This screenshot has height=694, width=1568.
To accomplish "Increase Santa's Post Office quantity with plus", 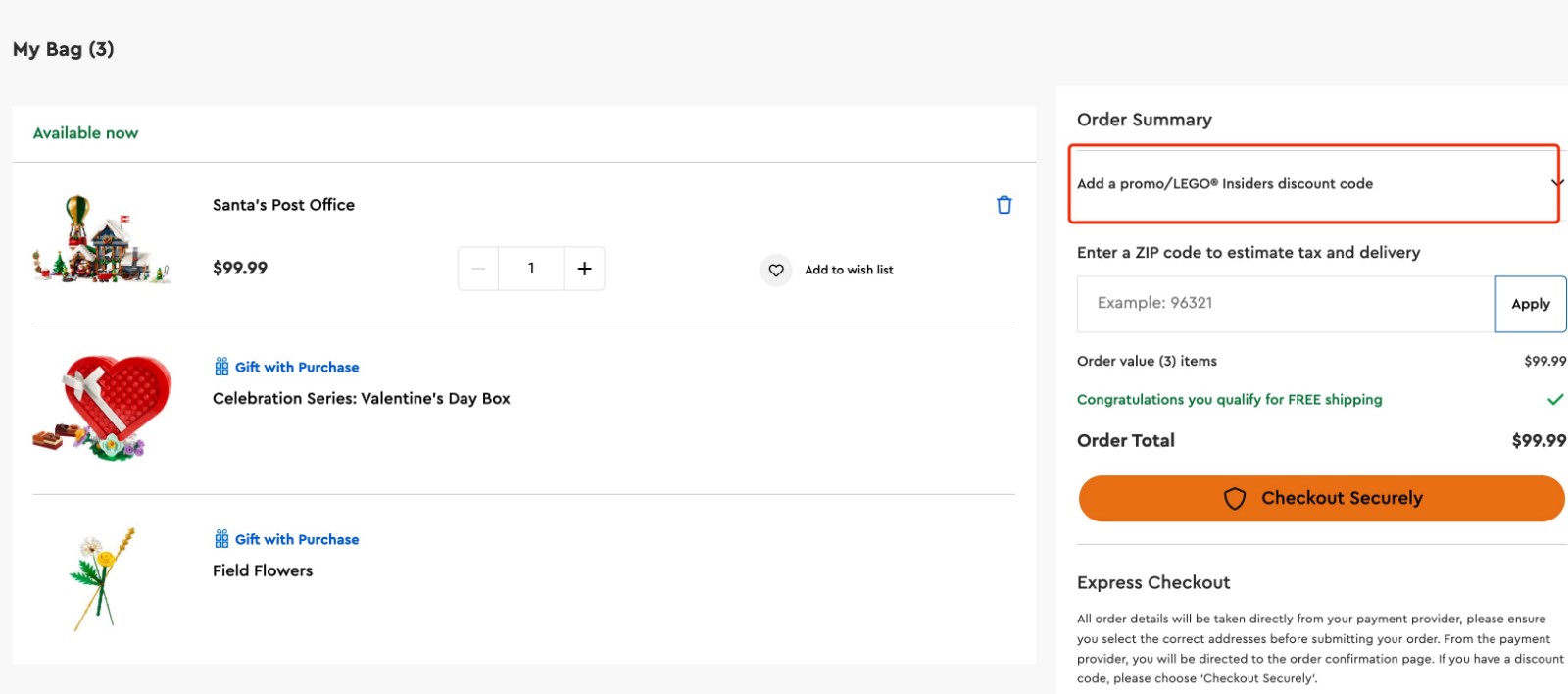I will click(x=584, y=269).
